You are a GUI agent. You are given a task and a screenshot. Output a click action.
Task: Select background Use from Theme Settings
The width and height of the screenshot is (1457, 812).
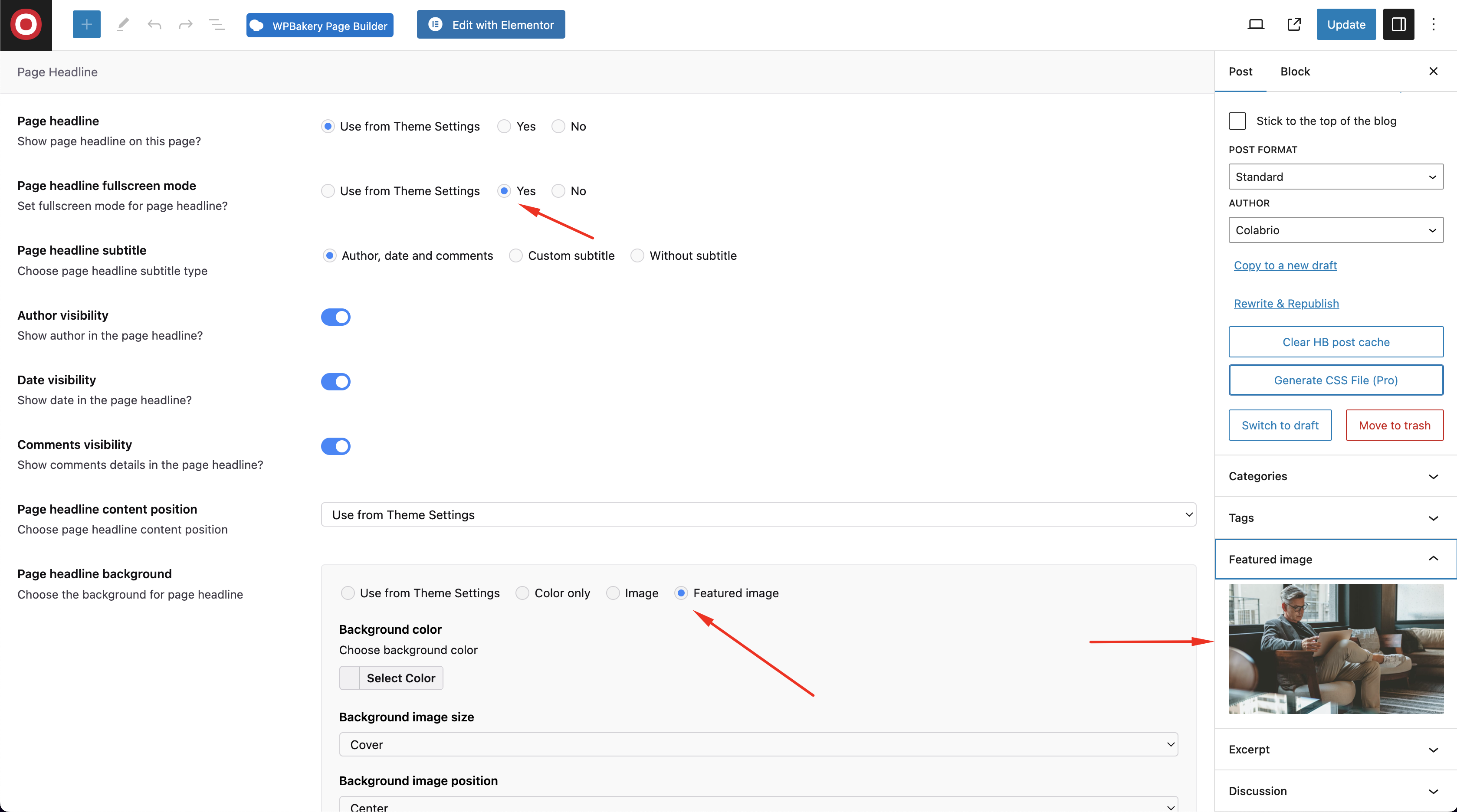[x=348, y=593]
